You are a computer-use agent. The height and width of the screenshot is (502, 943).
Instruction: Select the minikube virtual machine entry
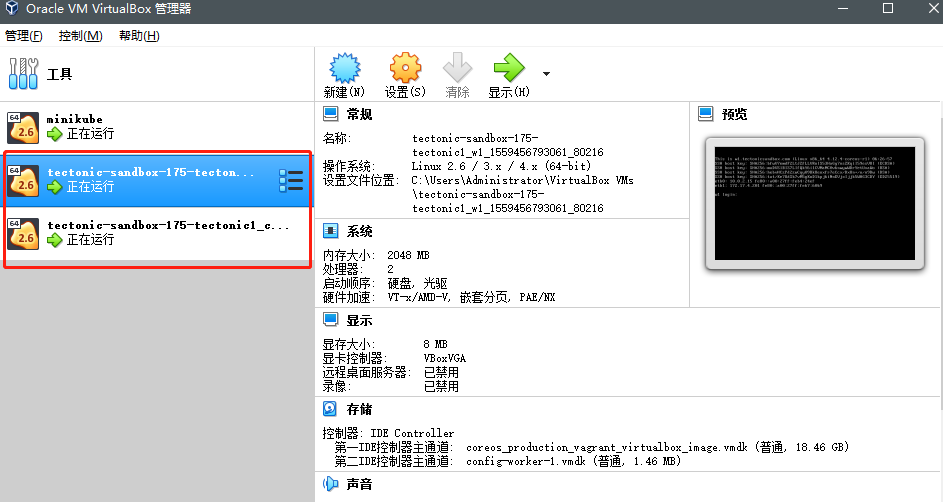point(158,127)
